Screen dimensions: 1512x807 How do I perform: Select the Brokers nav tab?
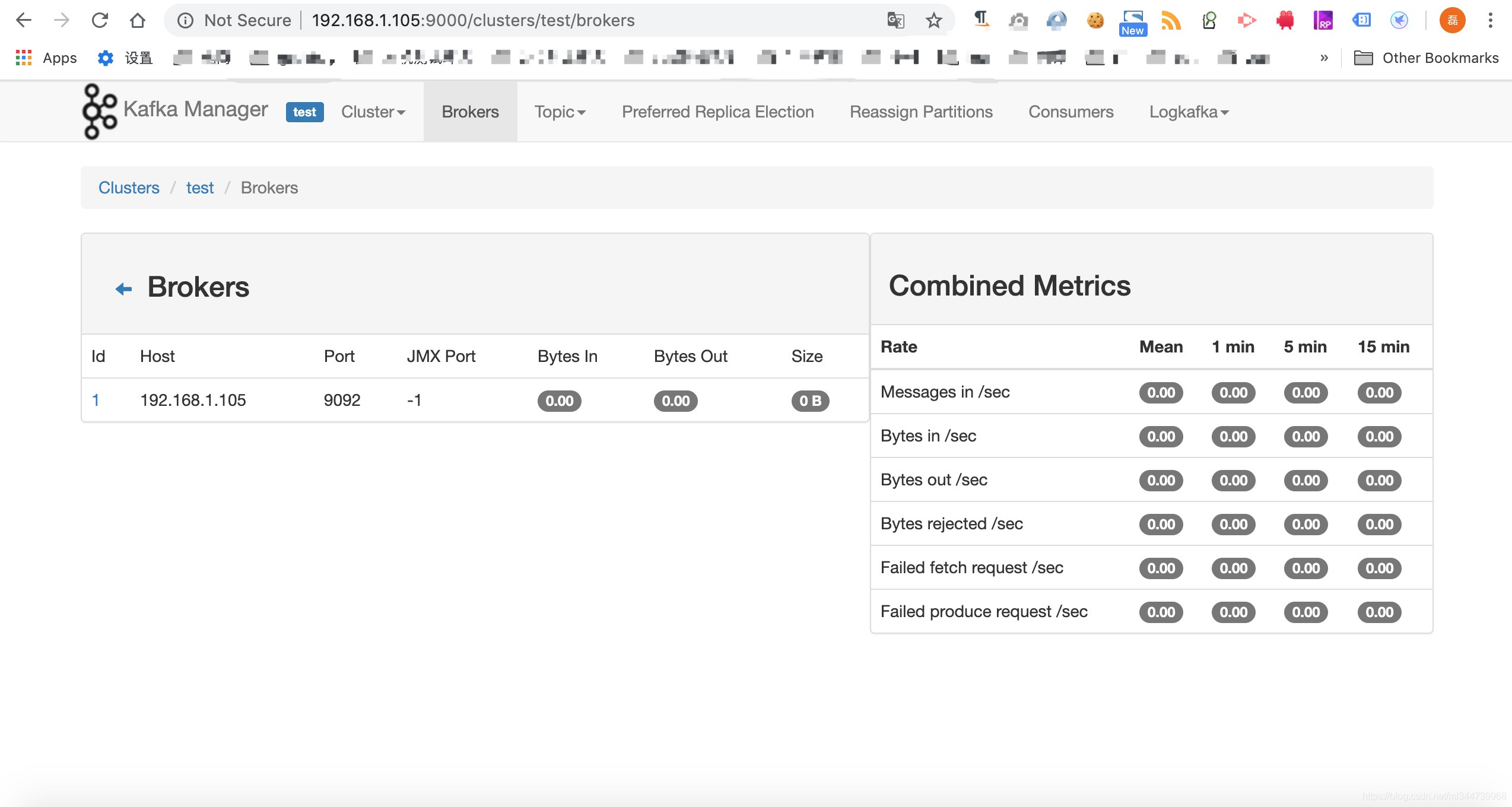point(470,112)
